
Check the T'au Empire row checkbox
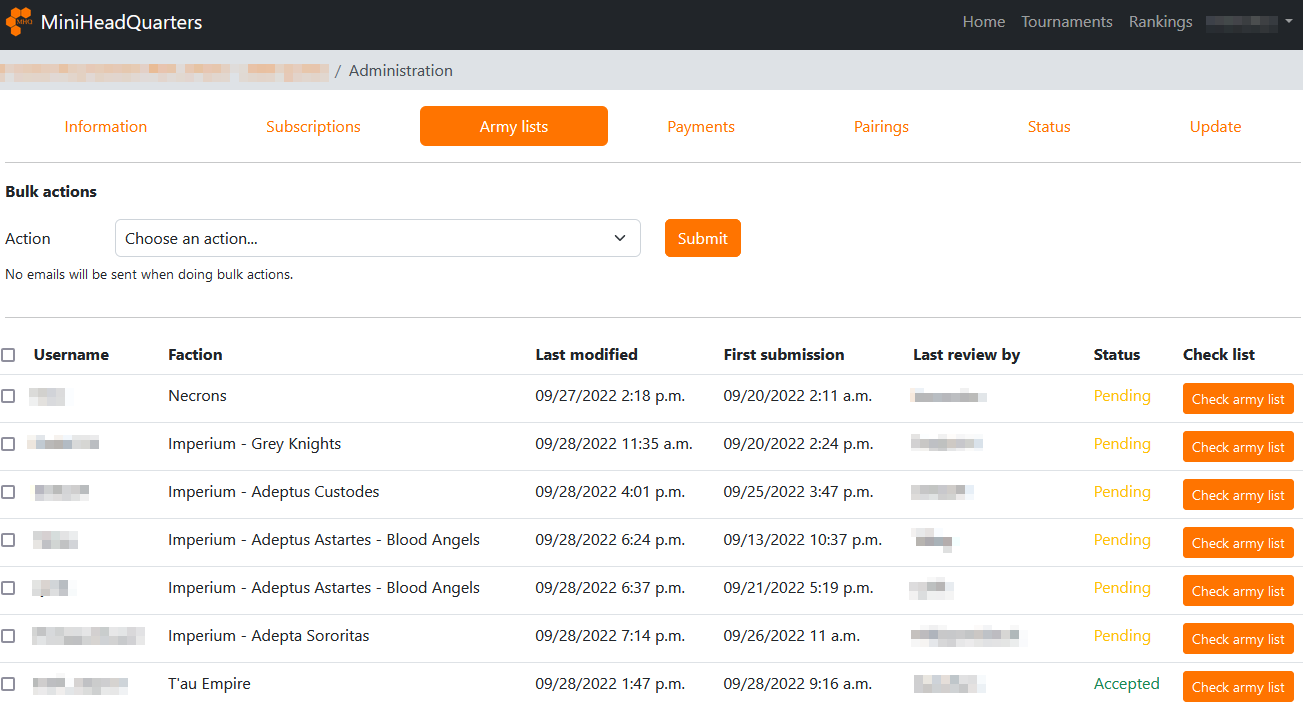pos(8,684)
